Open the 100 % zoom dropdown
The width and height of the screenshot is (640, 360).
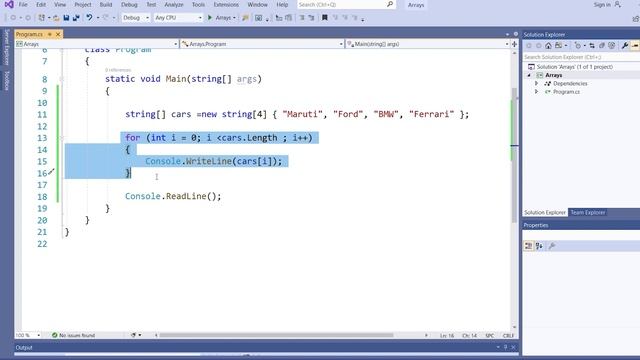tap(28, 335)
